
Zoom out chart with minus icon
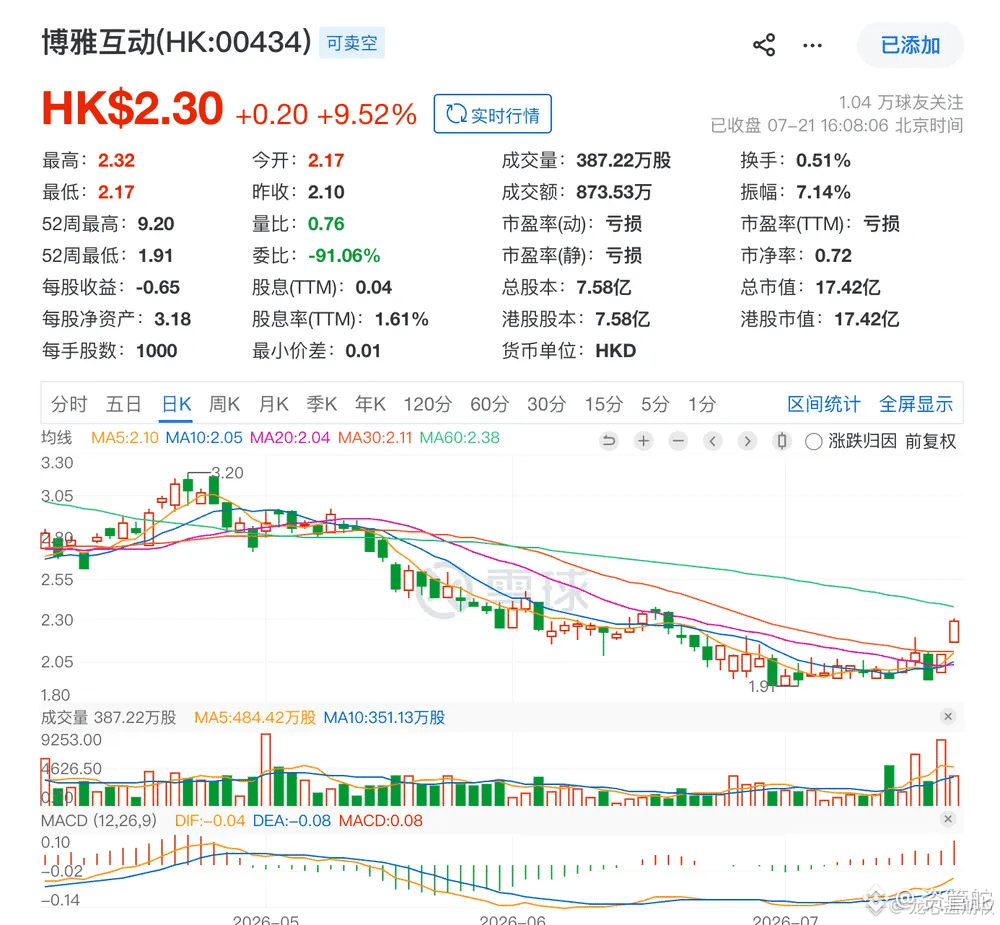coord(678,441)
